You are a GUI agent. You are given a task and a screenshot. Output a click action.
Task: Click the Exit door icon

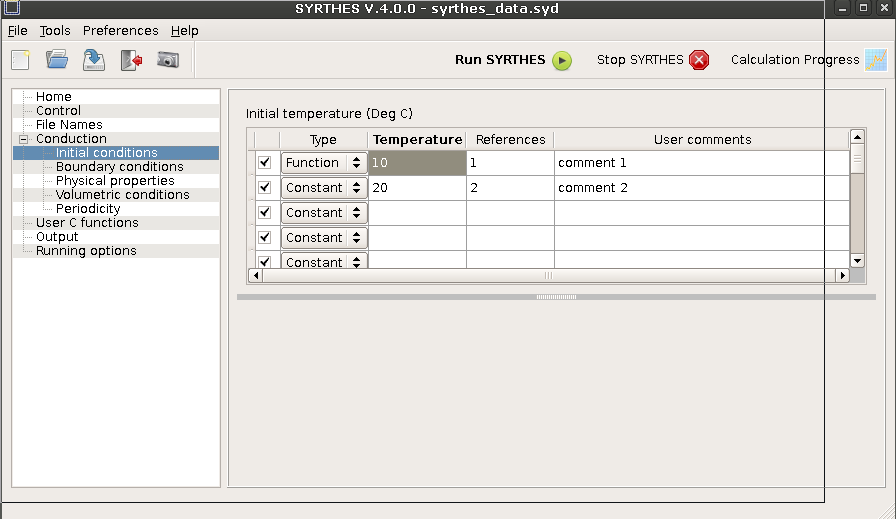point(131,60)
